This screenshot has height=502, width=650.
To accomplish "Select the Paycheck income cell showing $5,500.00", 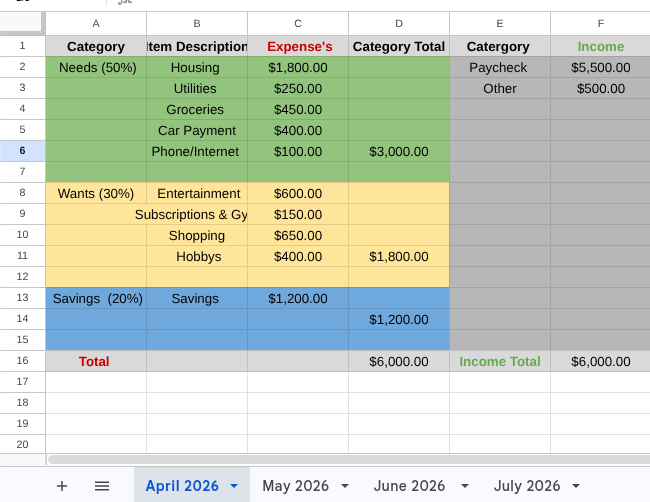I will 600,67.
